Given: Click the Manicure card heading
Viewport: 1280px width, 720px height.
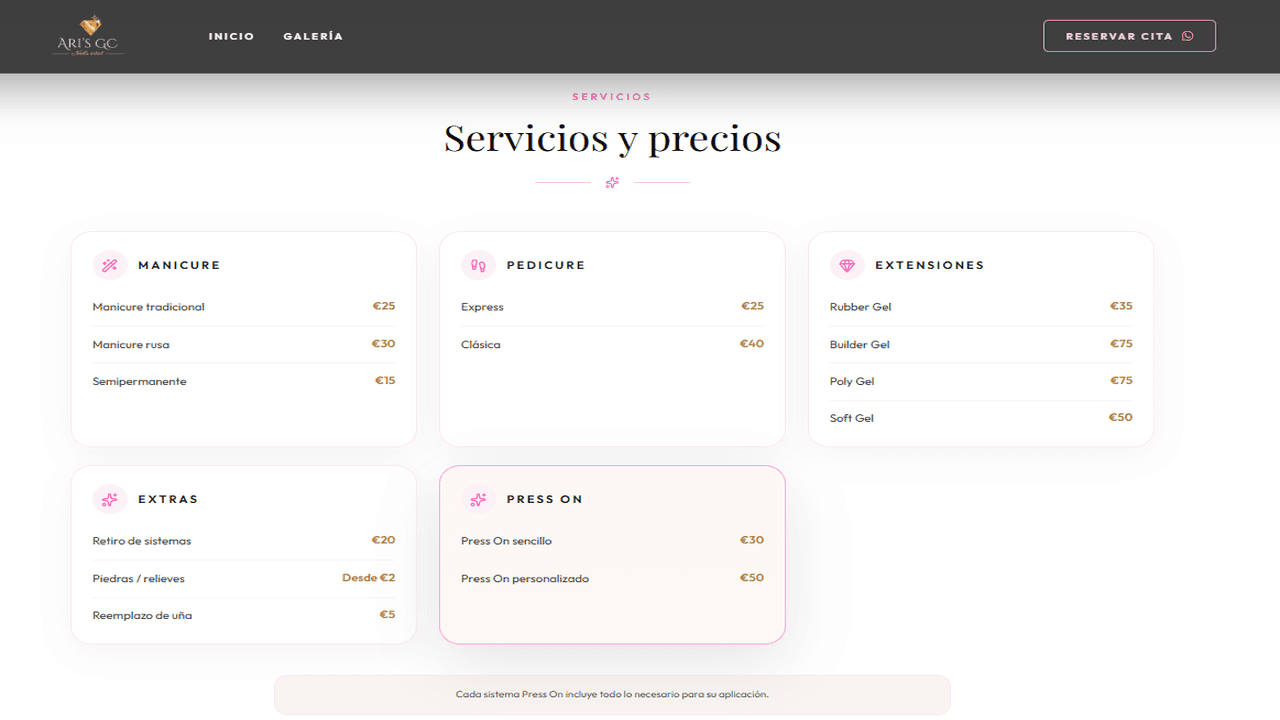Looking at the screenshot, I should click(179, 265).
